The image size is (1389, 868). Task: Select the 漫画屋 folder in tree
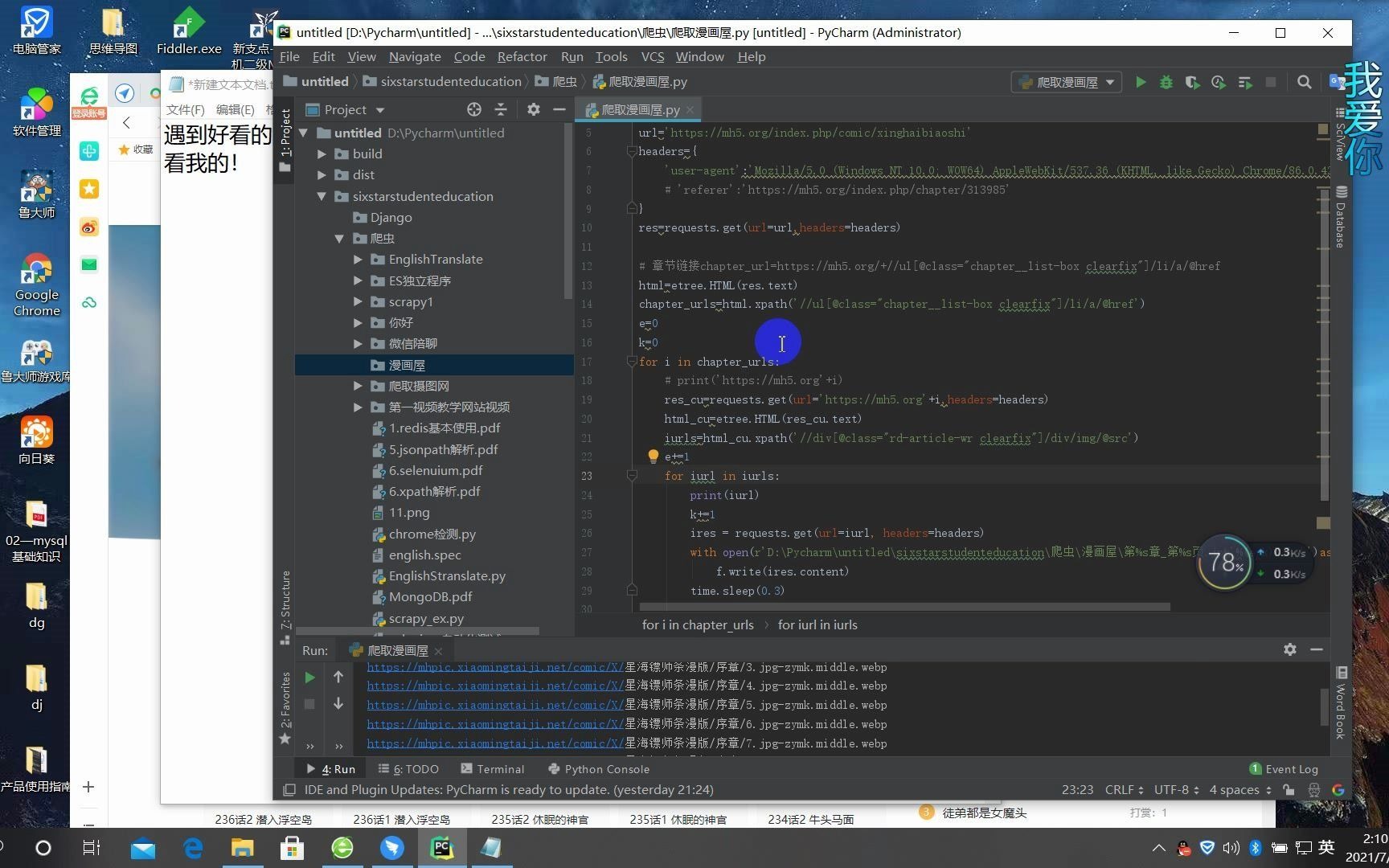point(434,365)
